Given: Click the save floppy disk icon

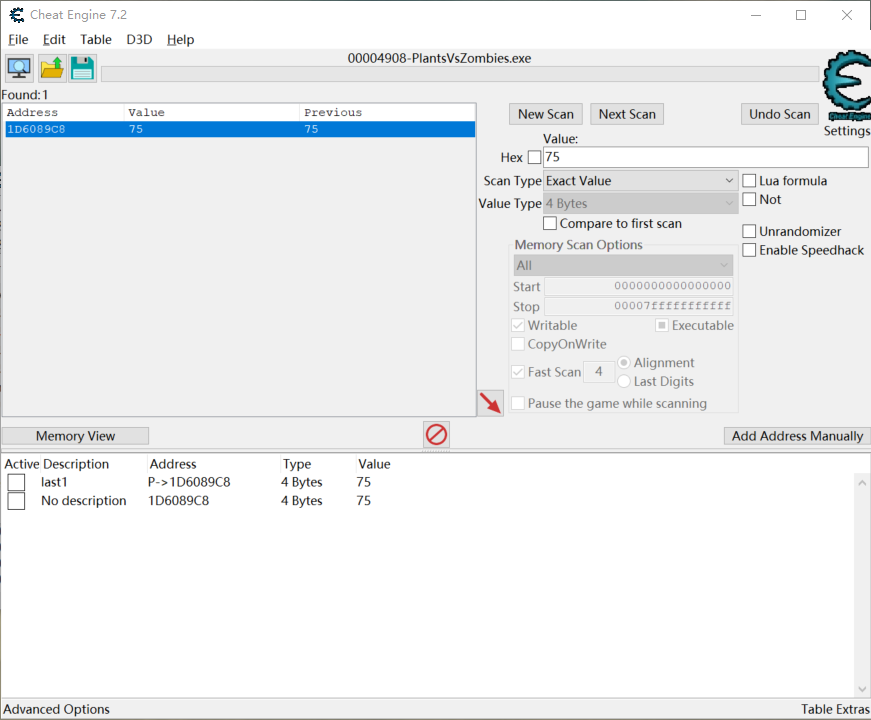Looking at the screenshot, I should 83,68.
